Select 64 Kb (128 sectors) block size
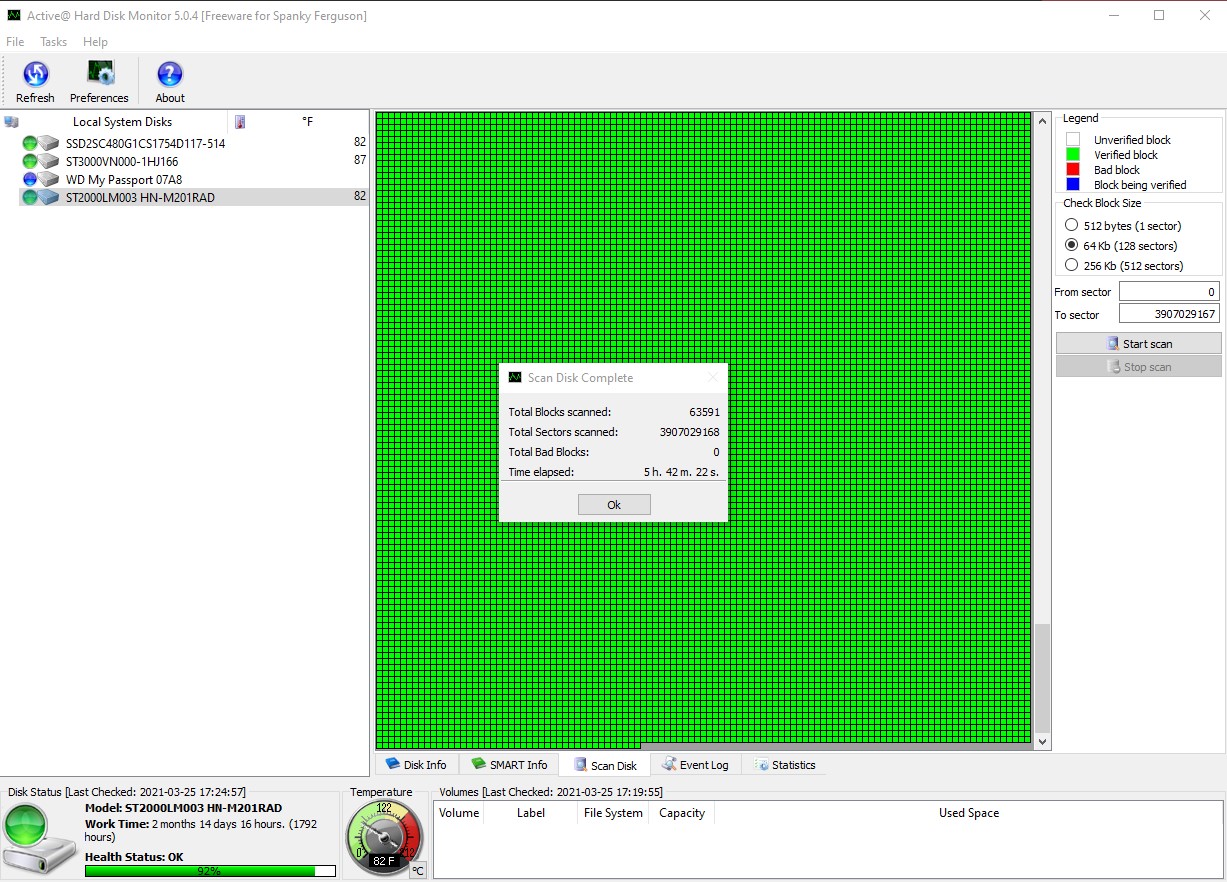 click(x=1072, y=246)
